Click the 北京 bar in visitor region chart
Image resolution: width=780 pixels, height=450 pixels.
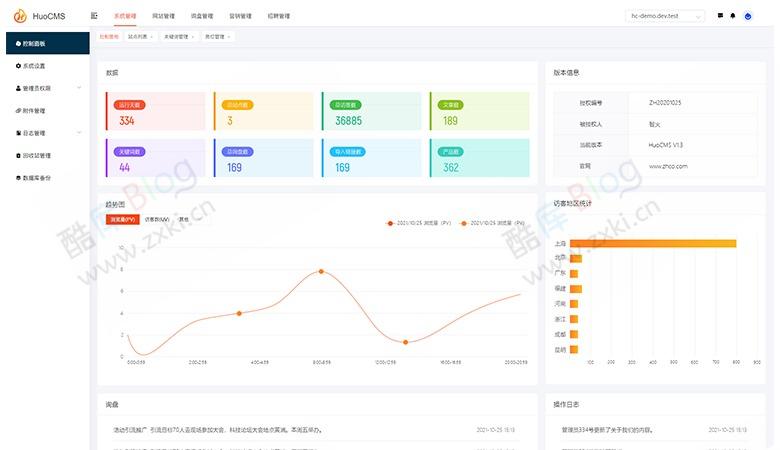point(576,258)
